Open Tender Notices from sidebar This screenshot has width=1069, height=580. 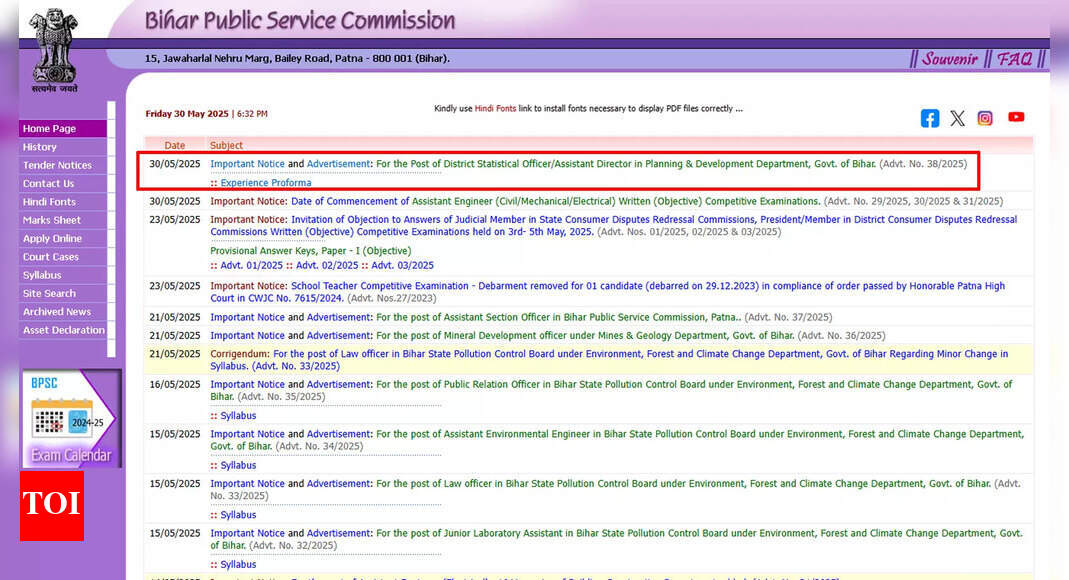tap(57, 165)
